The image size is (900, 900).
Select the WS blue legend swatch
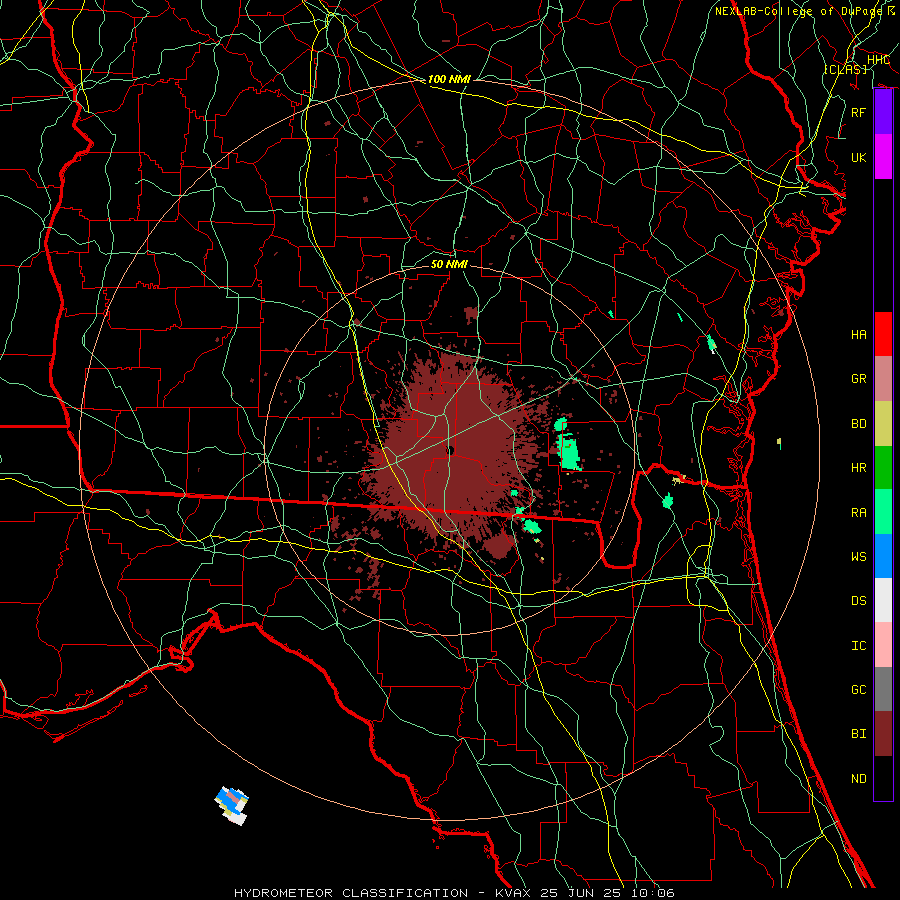click(x=883, y=556)
